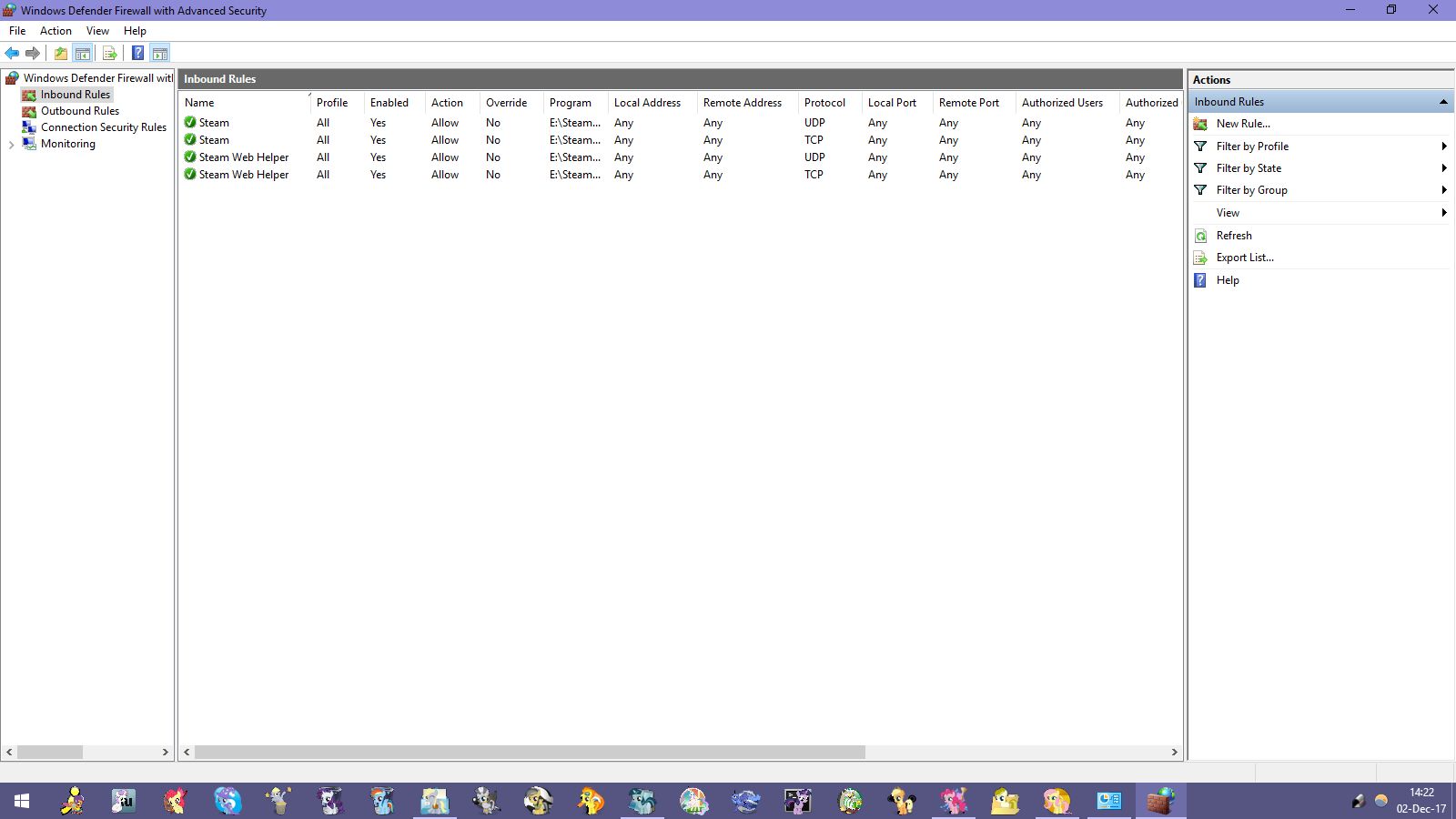Screen dimensions: 1456x819
Task: Click the Up One Level folder icon
Action: pyautogui.click(x=61, y=53)
